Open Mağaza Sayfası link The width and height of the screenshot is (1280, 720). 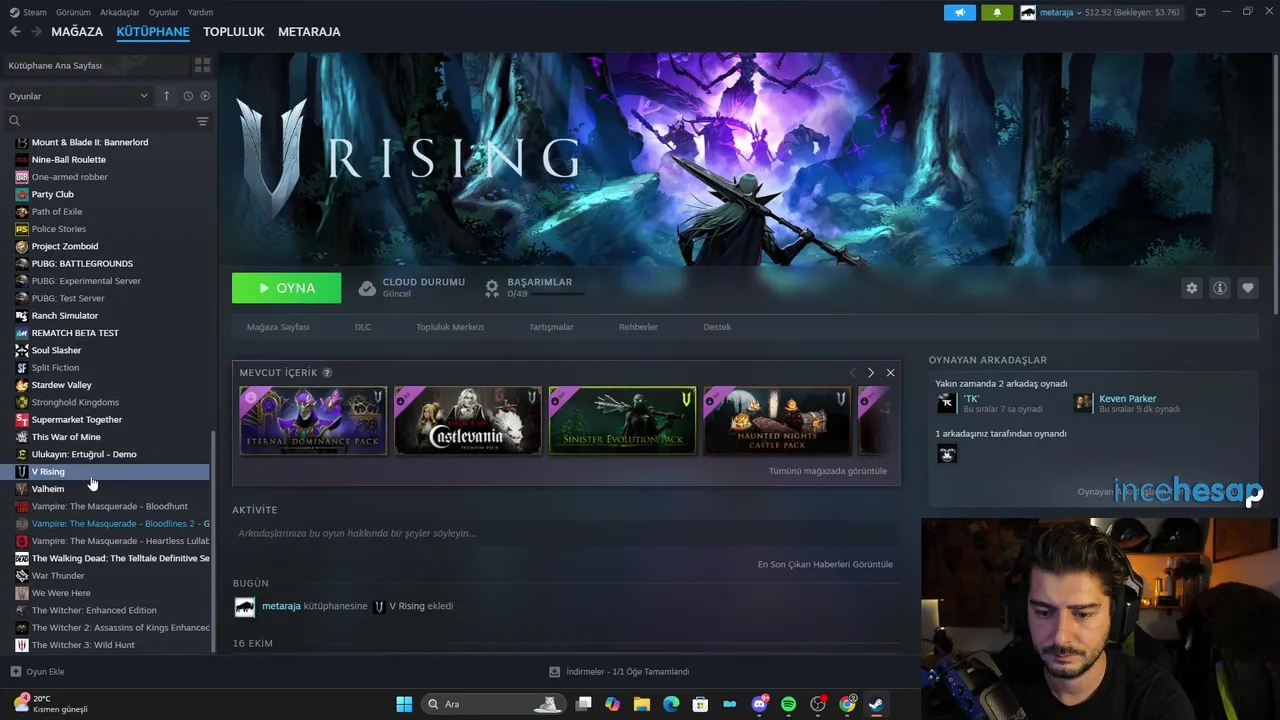[x=278, y=327]
